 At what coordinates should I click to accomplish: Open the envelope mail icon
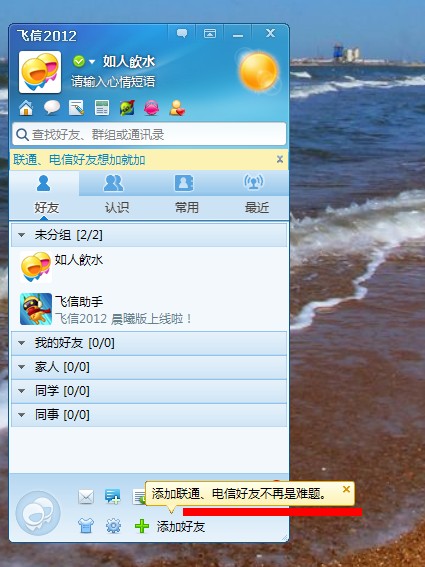tap(86, 496)
